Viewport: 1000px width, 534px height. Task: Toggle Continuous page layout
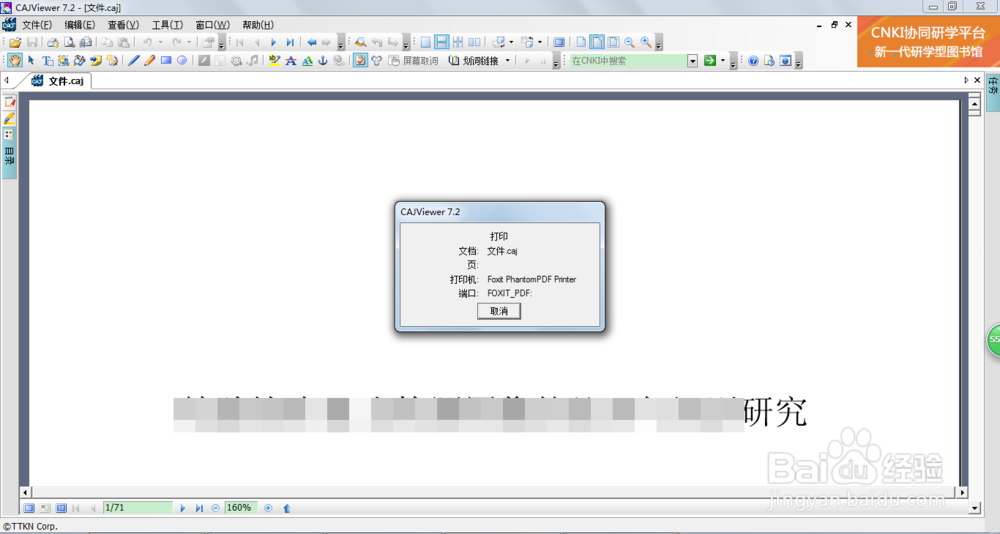point(441,42)
